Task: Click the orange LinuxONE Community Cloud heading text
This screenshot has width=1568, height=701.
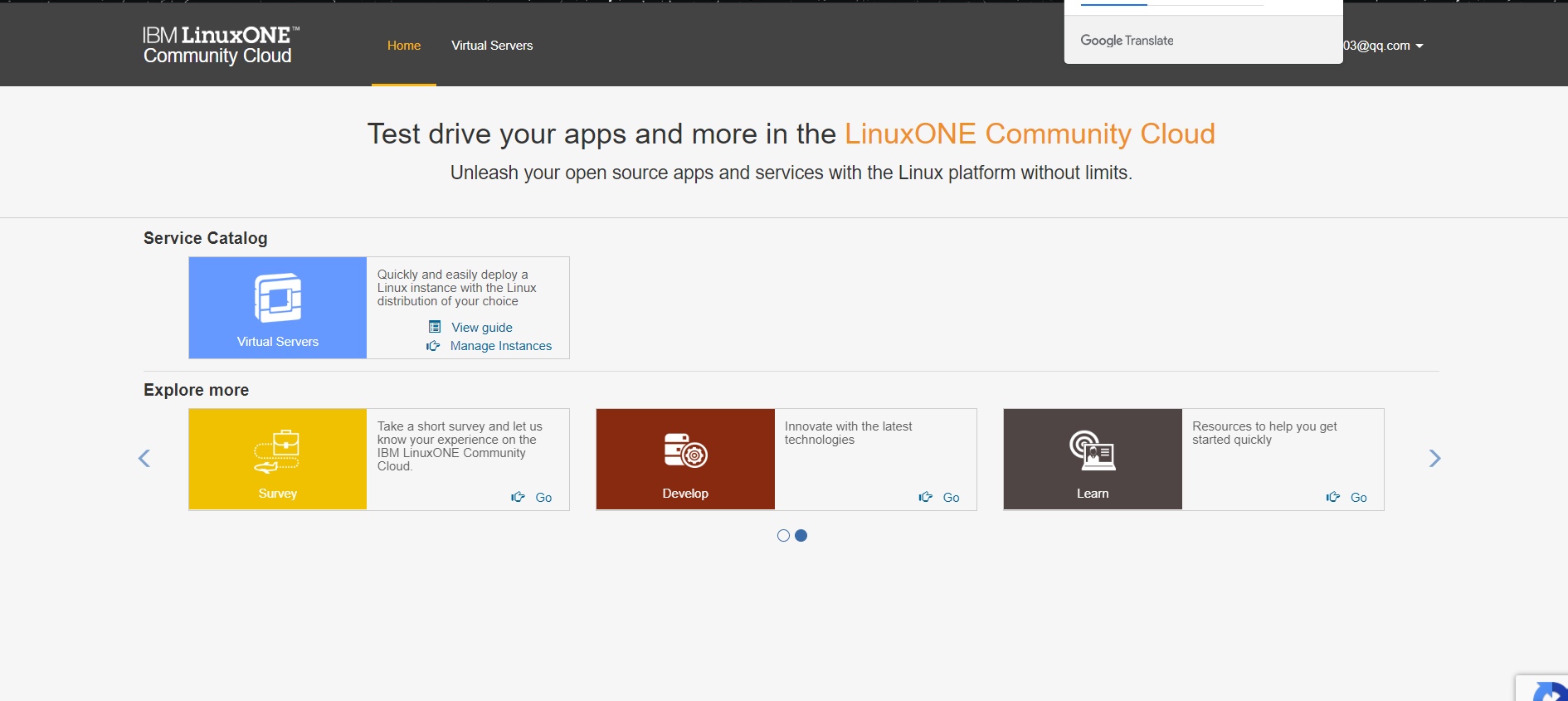Action: pos(1030,134)
